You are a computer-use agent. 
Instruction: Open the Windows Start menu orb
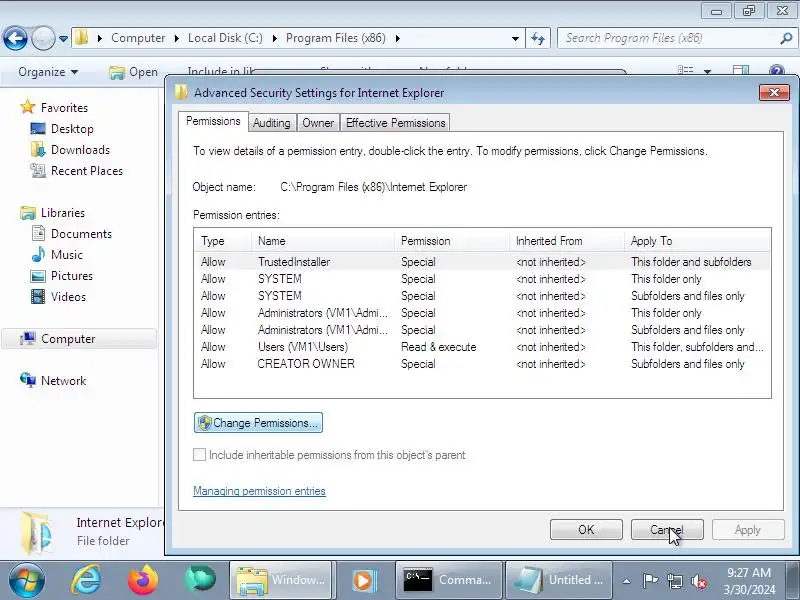click(26, 581)
